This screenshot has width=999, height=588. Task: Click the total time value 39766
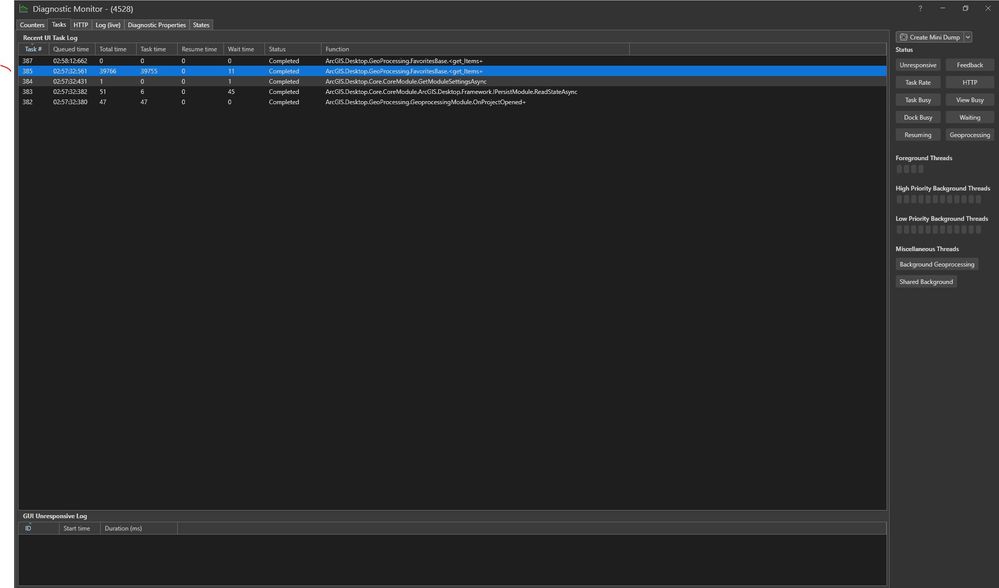(x=108, y=71)
